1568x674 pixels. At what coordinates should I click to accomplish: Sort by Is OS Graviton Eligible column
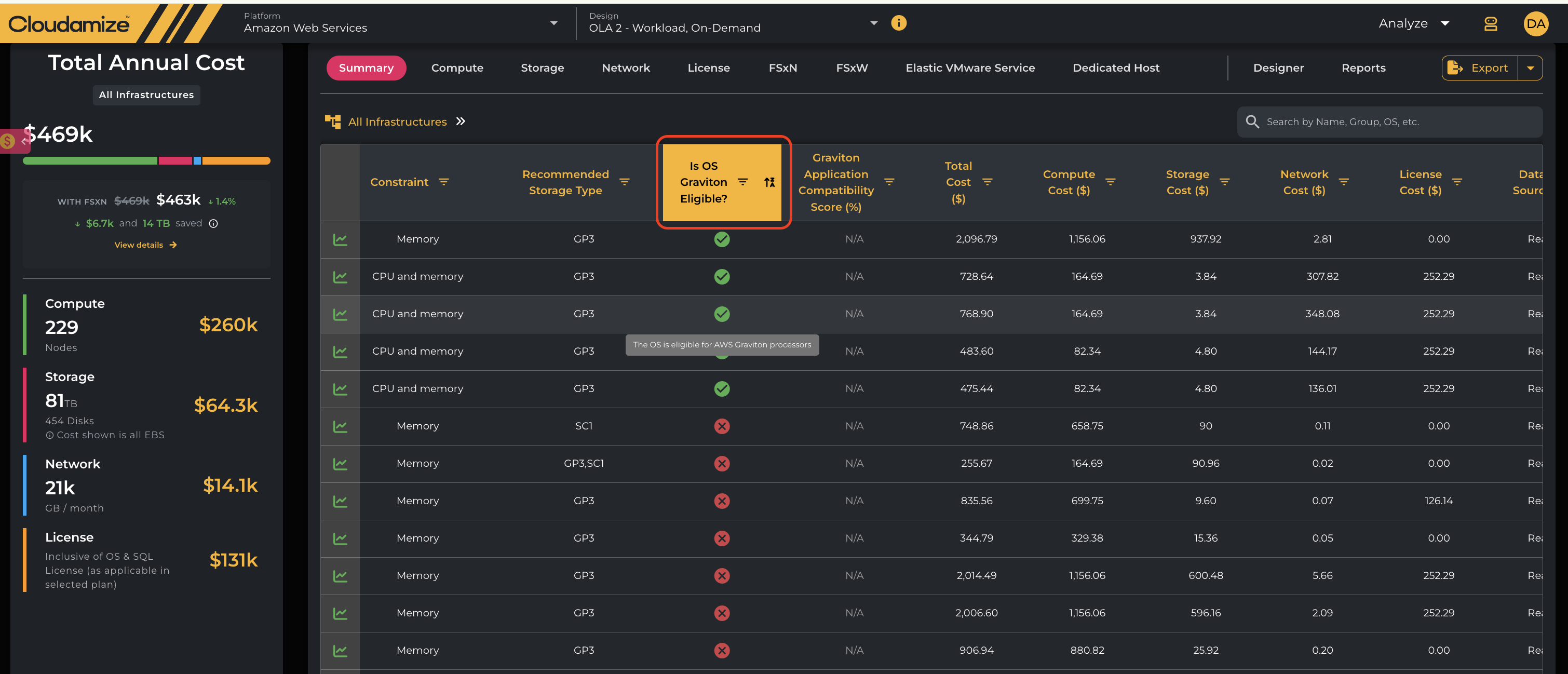tap(769, 182)
